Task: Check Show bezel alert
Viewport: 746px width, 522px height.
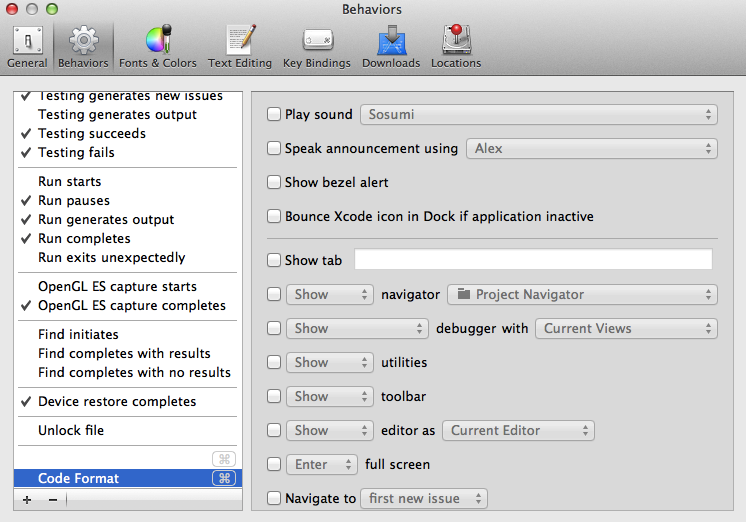Action: (274, 182)
